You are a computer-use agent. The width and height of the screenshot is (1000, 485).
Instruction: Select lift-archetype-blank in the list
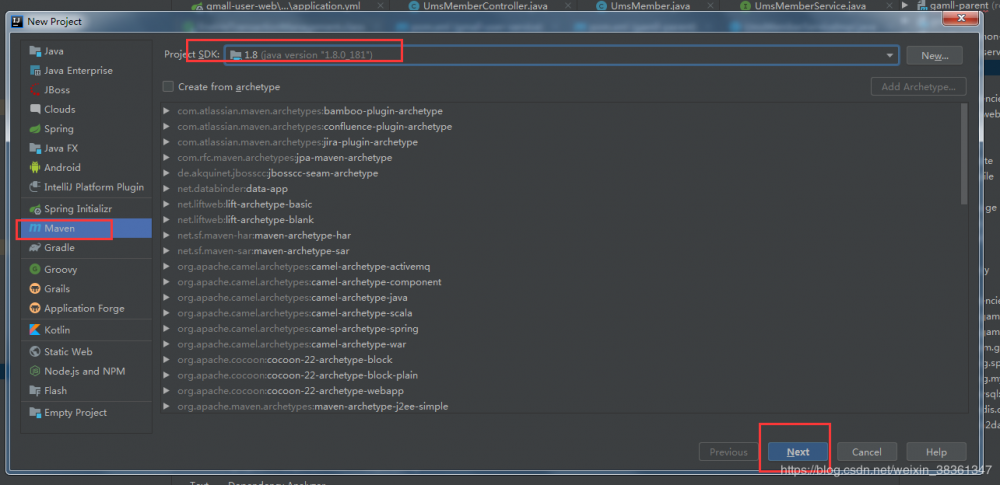246,220
